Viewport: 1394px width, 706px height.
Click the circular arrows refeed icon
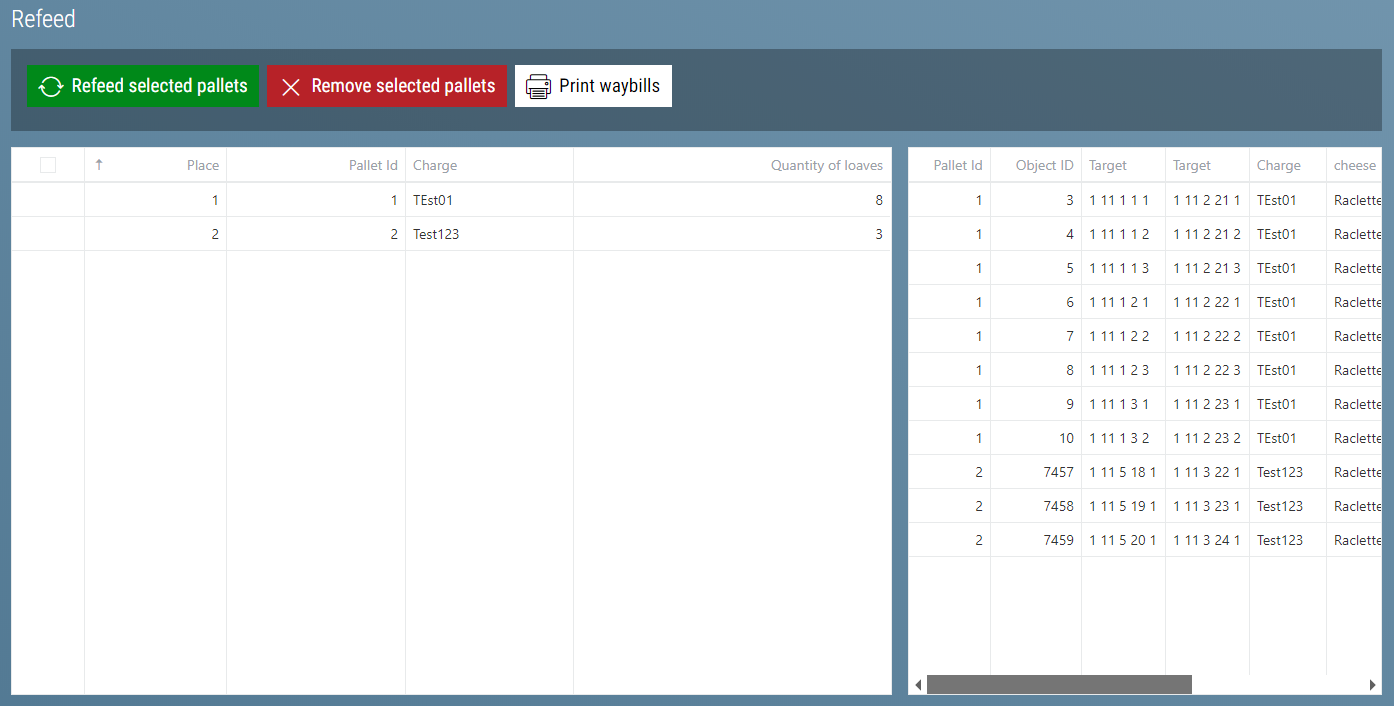(50, 87)
